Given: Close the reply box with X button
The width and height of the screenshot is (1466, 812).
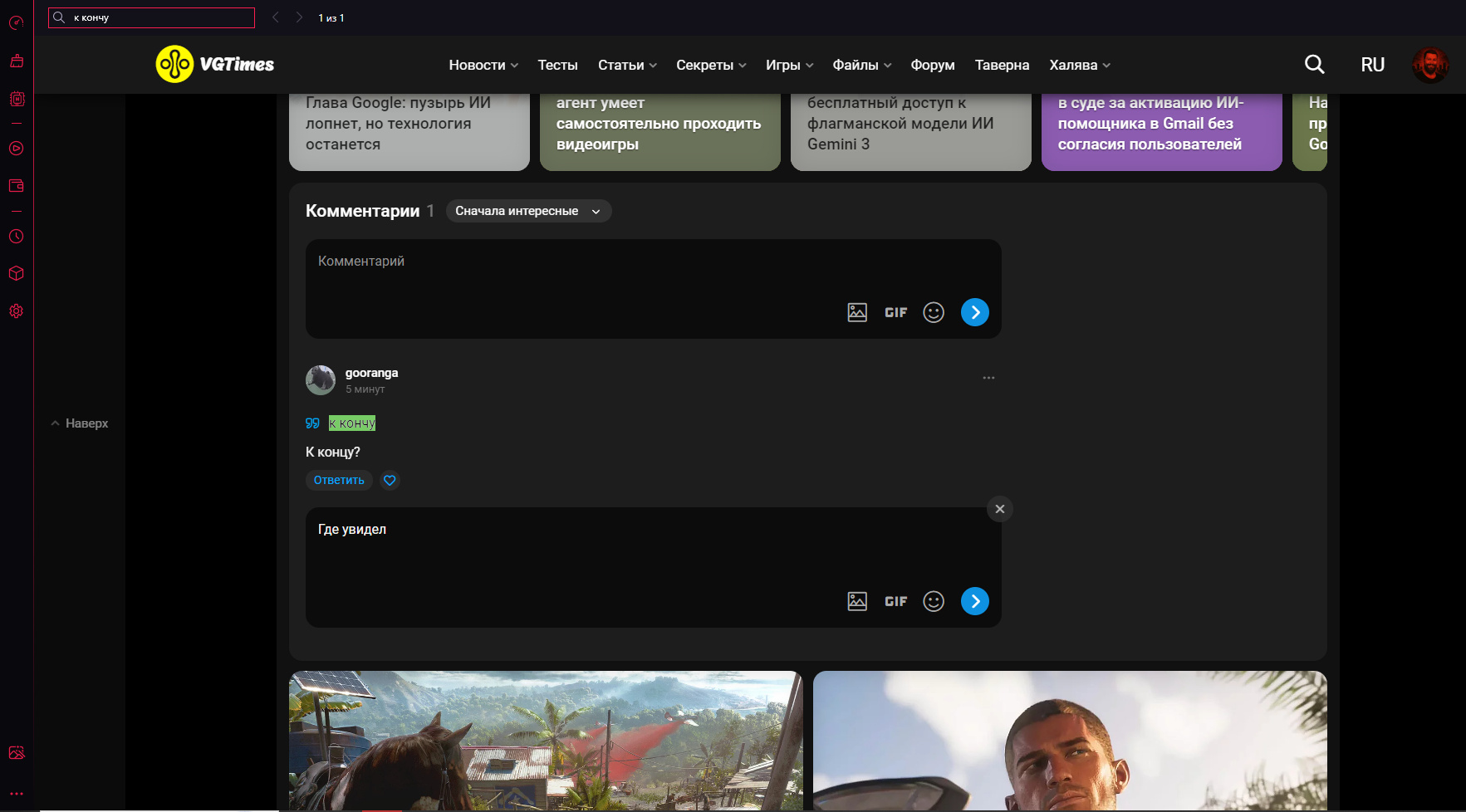Looking at the screenshot, I should click(x=999, y=509).
